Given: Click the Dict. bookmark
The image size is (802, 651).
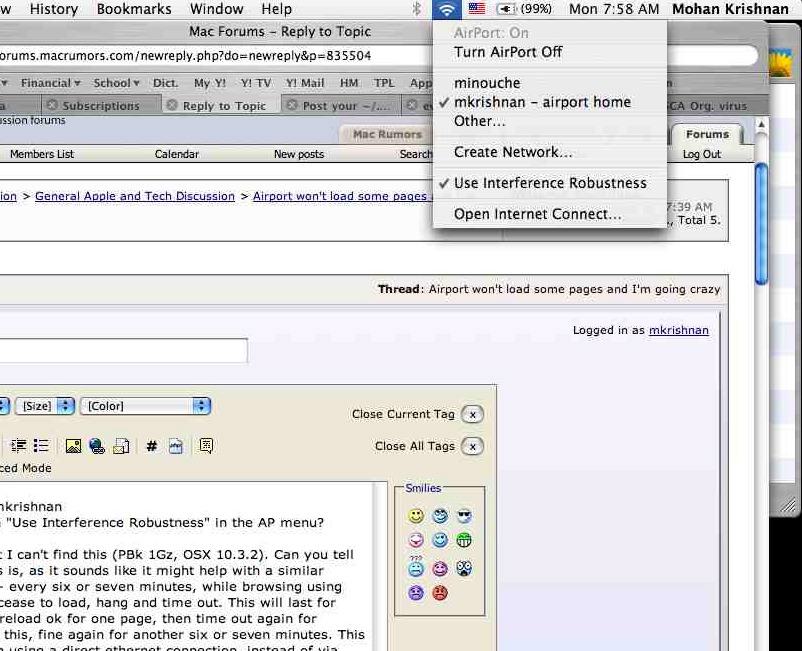Looking at the screenshot, I should (x=165, y=83).
